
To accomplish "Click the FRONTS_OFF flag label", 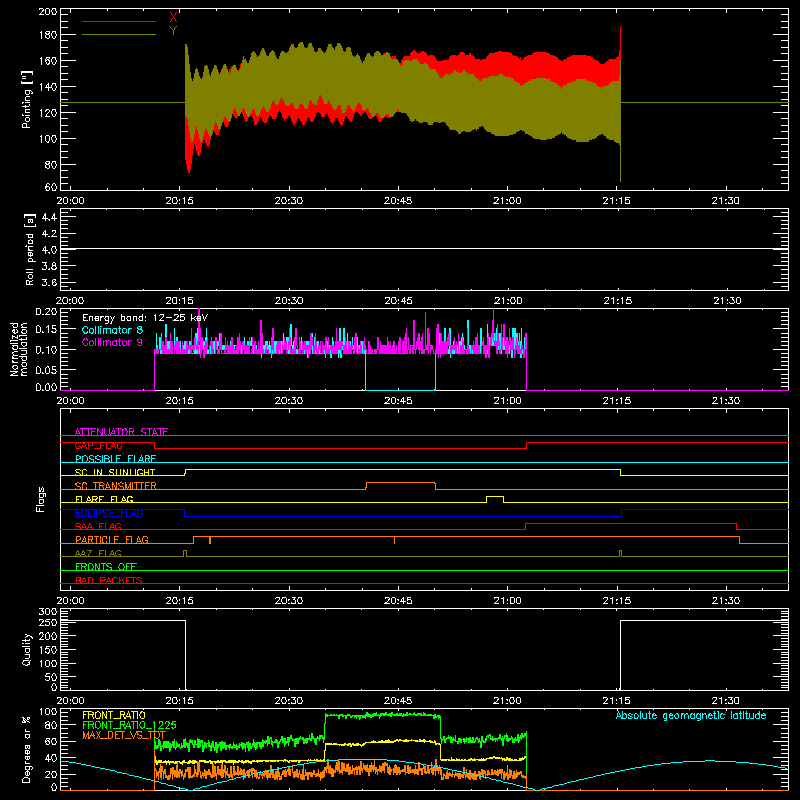I will pyautogui.click(x=106, y=566).
